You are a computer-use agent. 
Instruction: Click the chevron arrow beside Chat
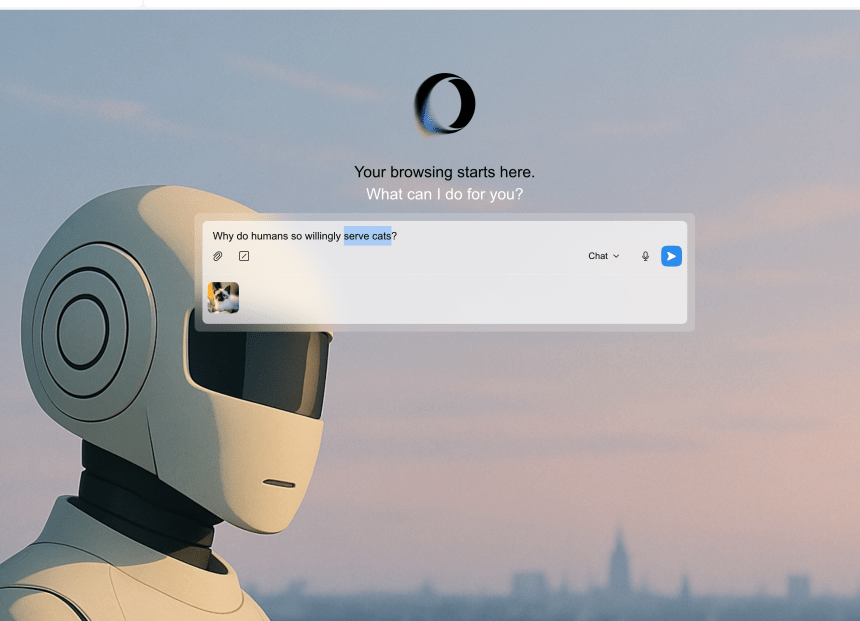[x=616, y=256]
